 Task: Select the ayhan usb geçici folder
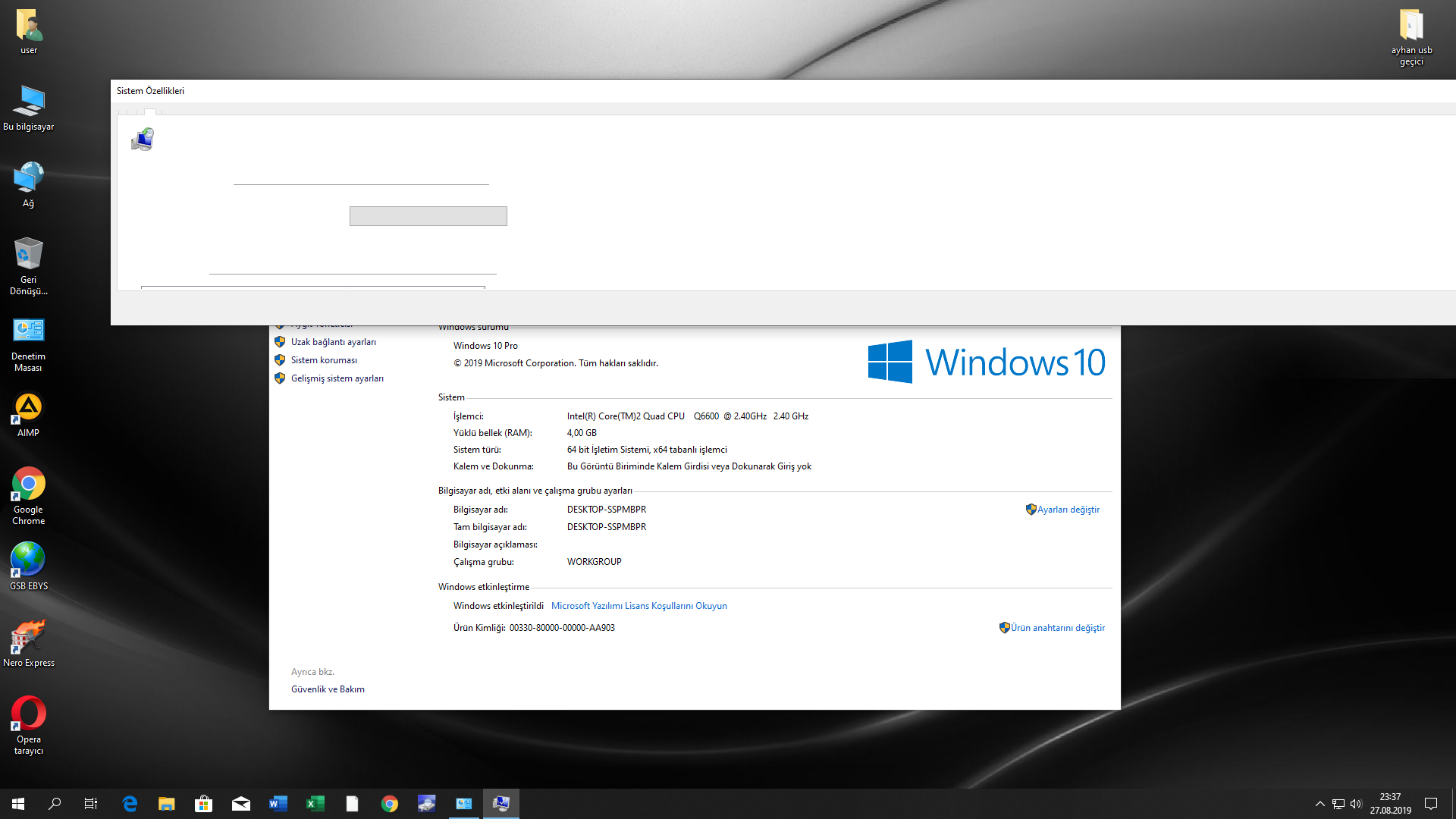pyautogui.click(x=1411, y=27)
